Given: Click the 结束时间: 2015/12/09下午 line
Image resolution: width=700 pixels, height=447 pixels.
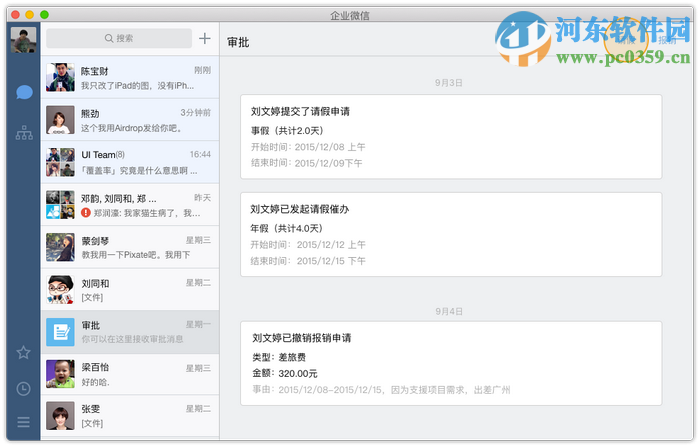Looking at the screenshot, I should pos(307,163).
